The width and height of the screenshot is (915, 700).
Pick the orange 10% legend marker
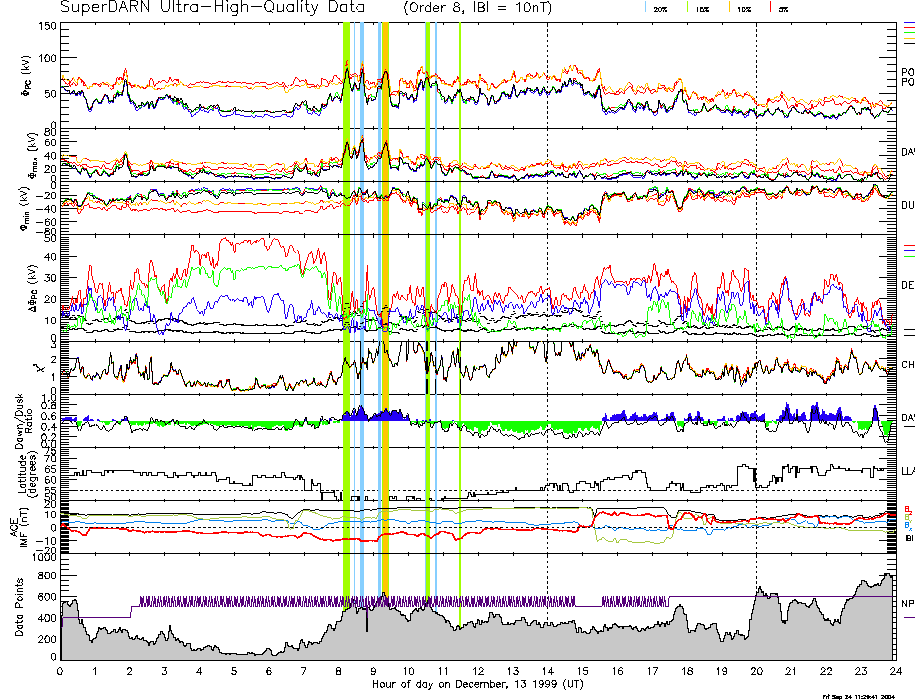[729, 7]
